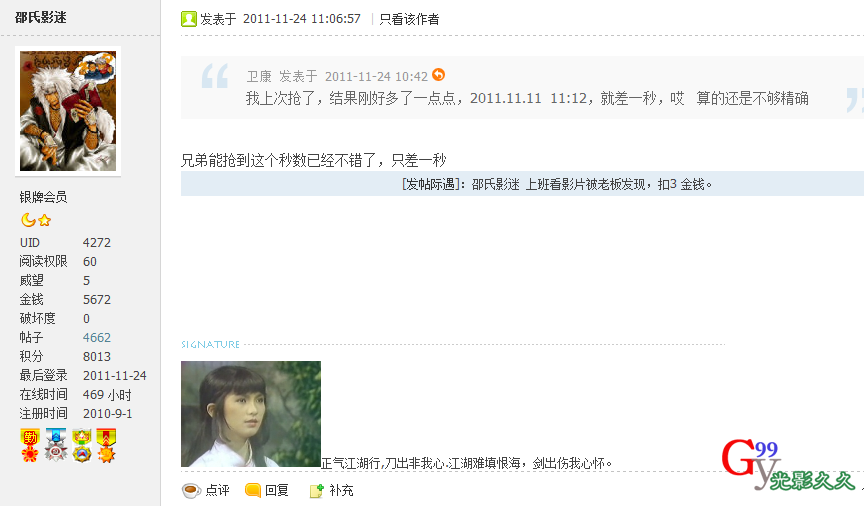Open the posts count 4662 link
This screenshot has height=506, width=864.
pyautogui.click(x=97, y=337)
